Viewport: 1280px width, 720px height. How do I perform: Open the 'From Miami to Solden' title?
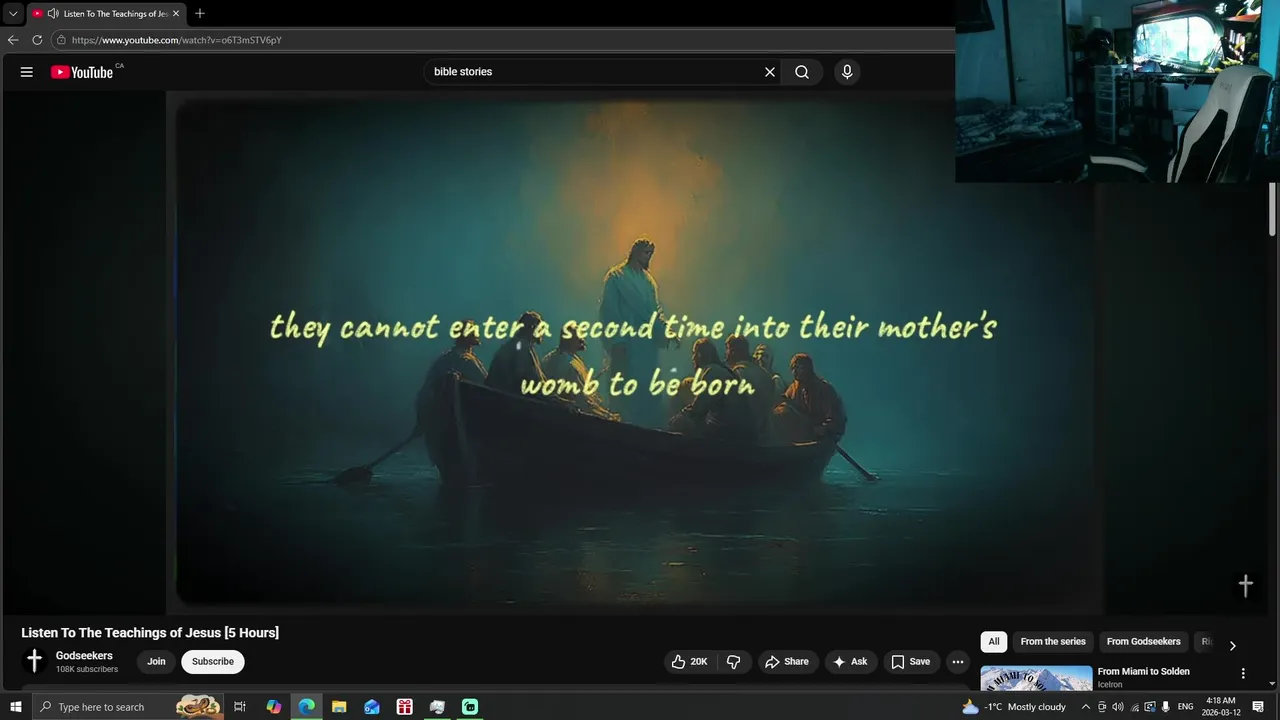pos(1144,672)
